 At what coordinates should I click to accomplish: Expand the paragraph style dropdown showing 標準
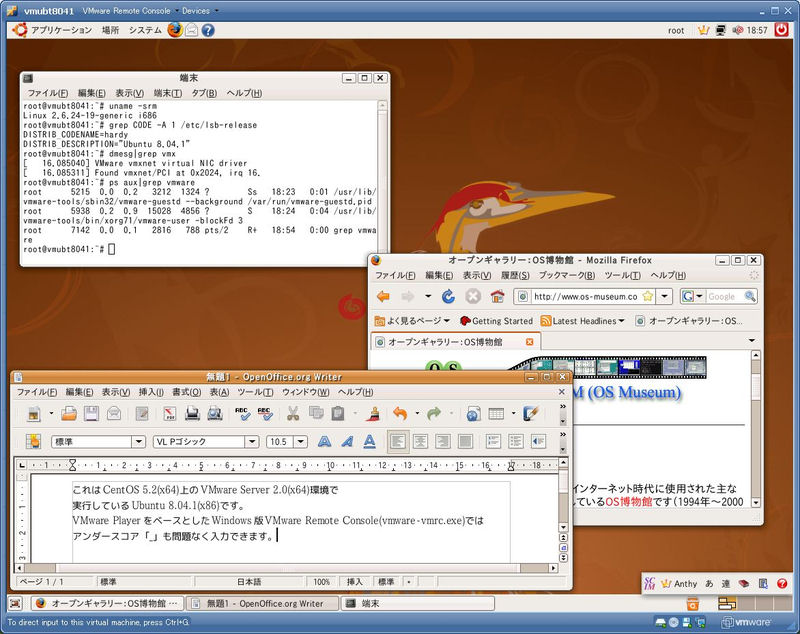[x=138, y=442]
